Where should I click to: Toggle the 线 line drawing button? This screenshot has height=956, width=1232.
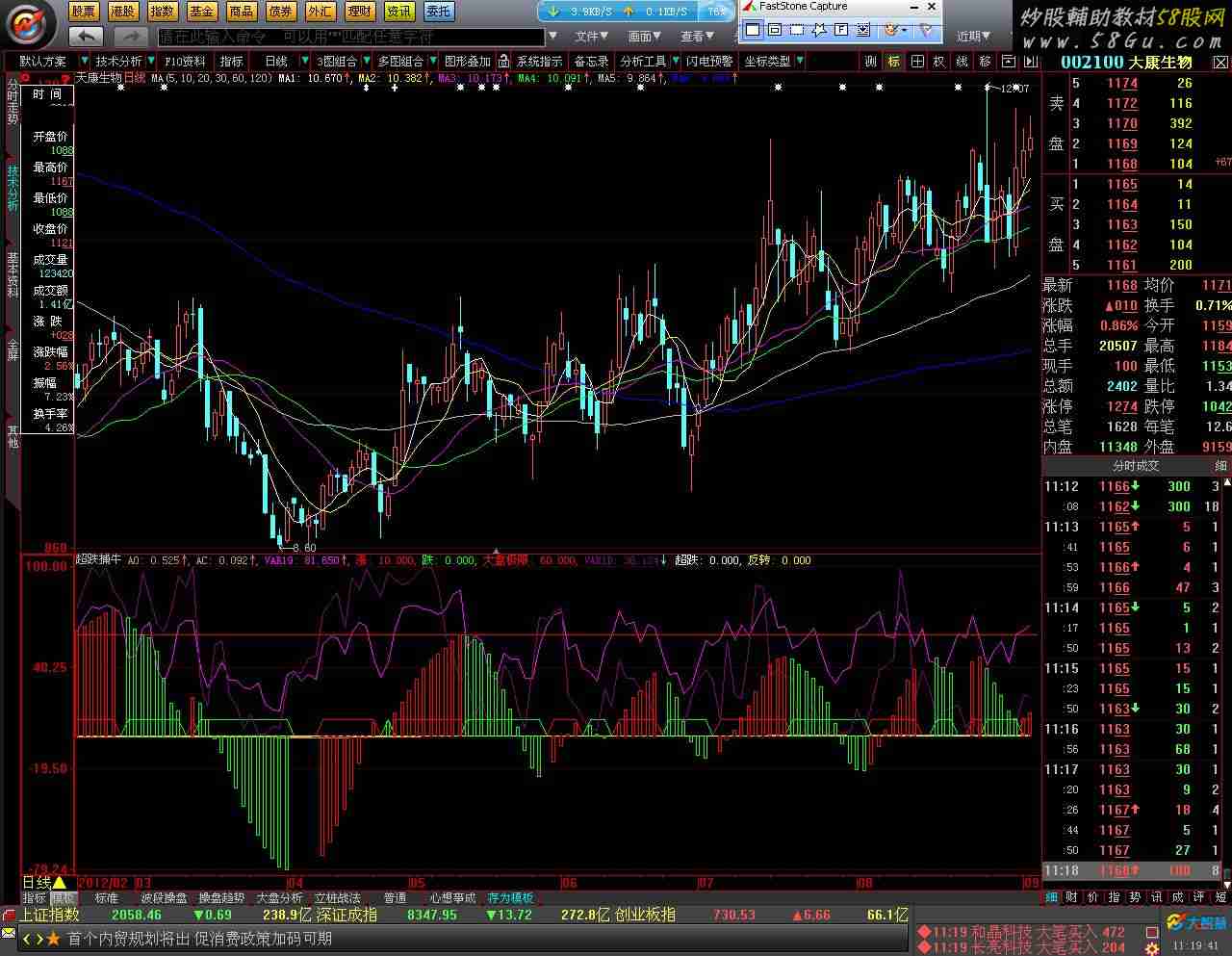coord(962,61)
